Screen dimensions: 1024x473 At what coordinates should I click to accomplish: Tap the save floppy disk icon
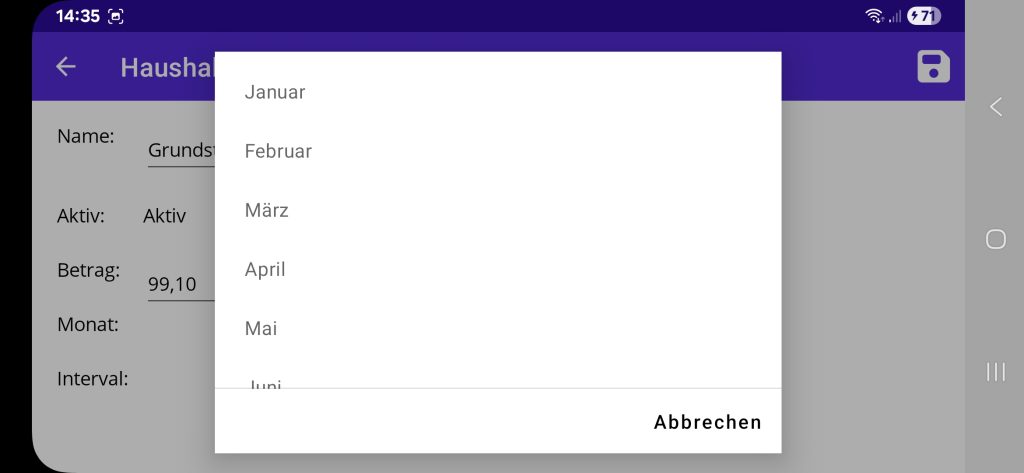point(933,67)
